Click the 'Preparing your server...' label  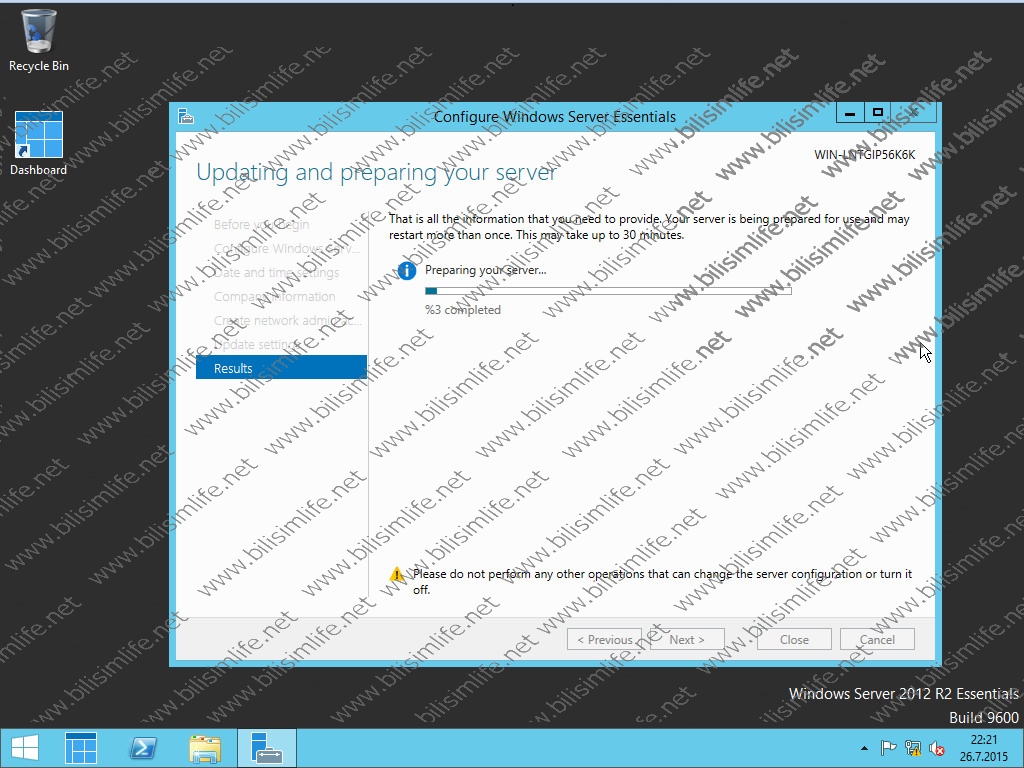pyautogui.click(x=486, y=270)
